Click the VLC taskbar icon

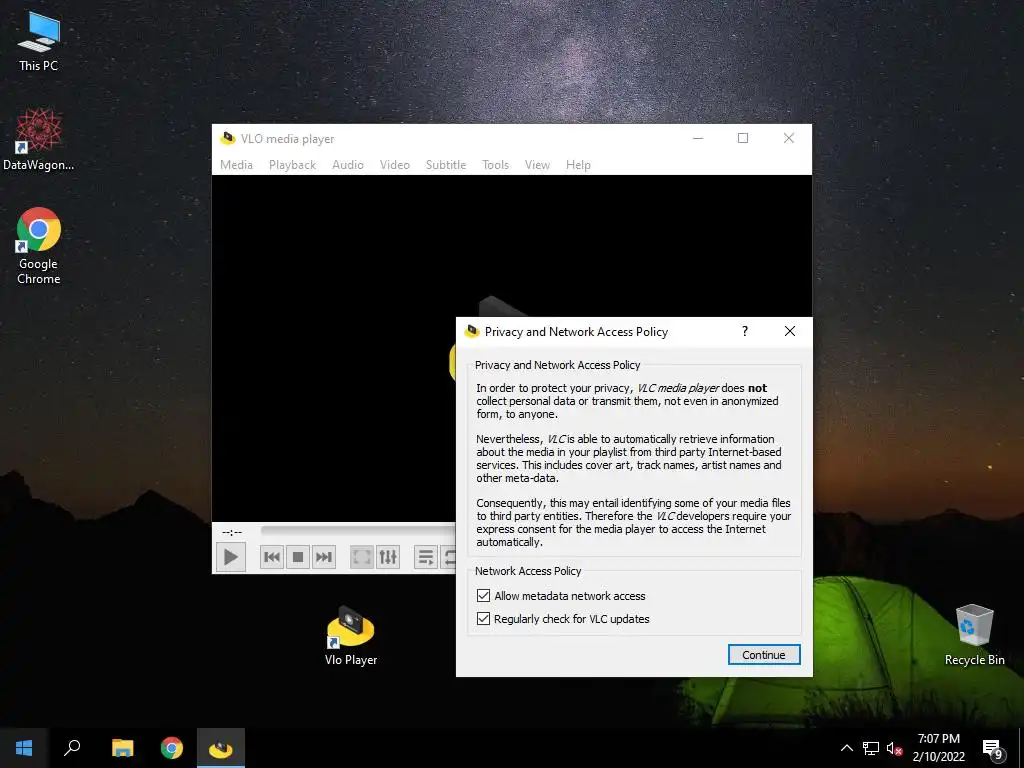(x=221, y=748)
